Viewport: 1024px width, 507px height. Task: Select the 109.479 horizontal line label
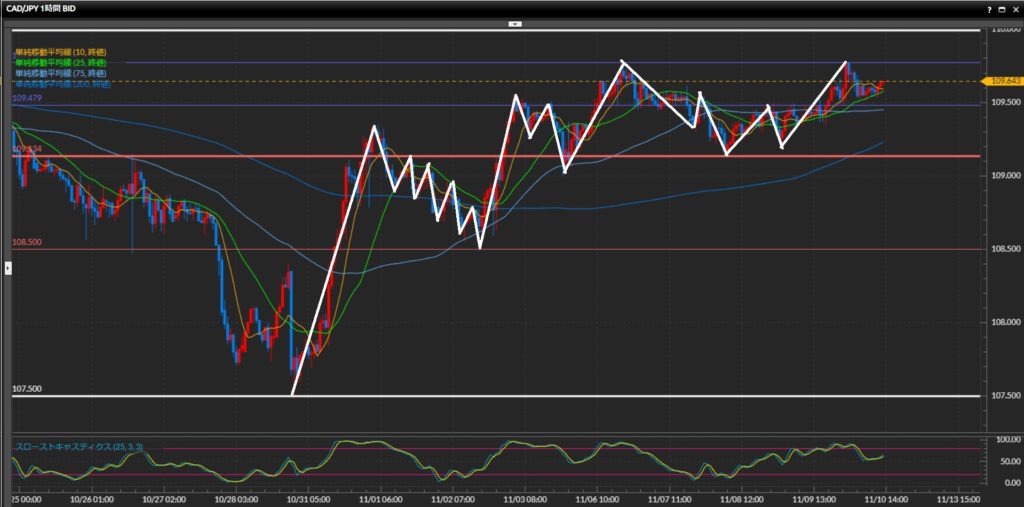click(27, 99)
